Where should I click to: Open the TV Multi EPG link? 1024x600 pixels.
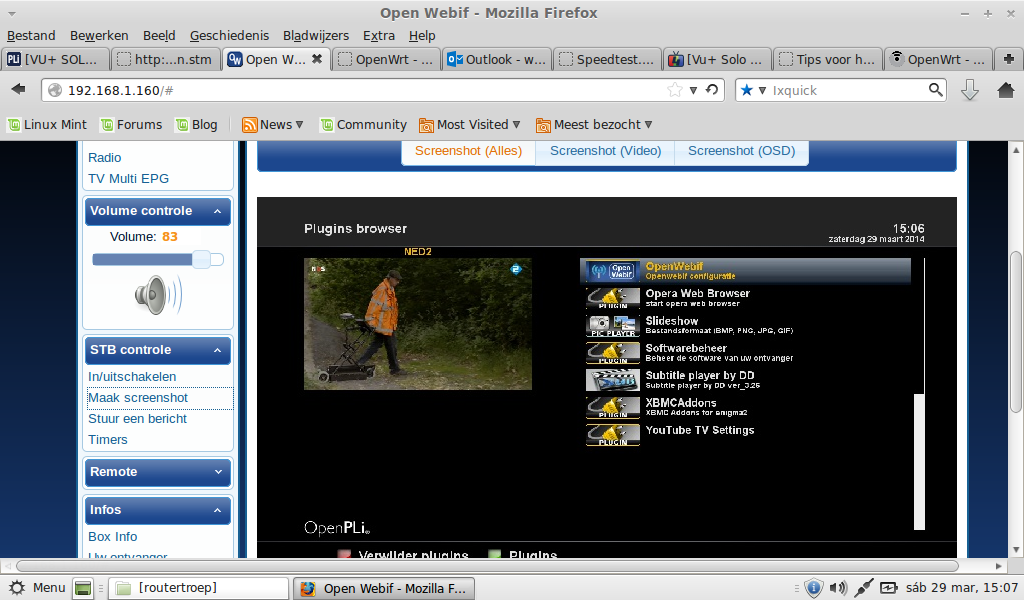coord(128,178)
